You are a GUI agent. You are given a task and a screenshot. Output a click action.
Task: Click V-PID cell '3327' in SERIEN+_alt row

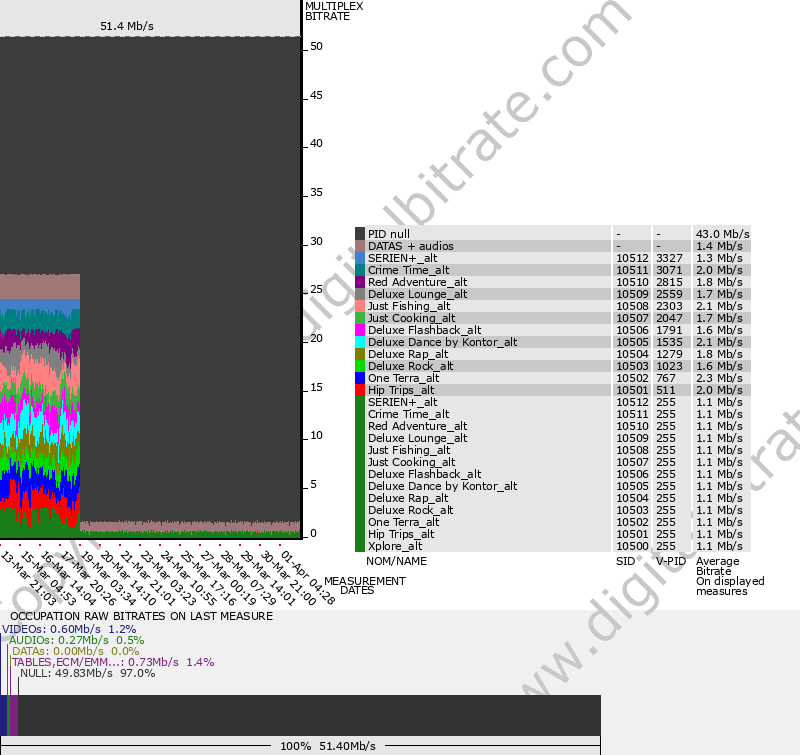tap(669, 258)
